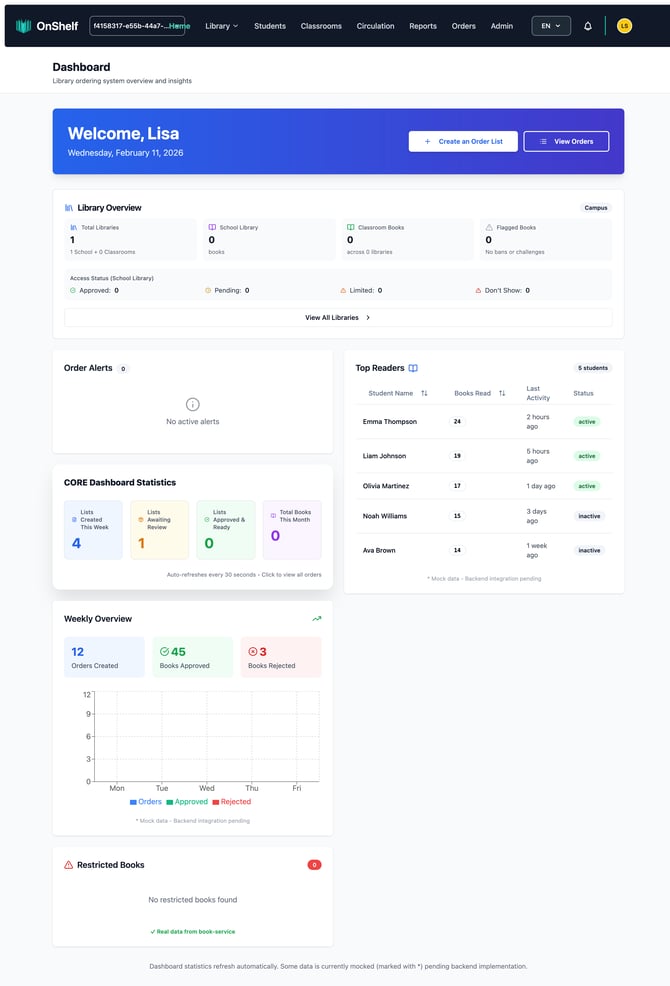
Task: Click the Lists Approved & Ready icon
Action: tap(207, 519)
